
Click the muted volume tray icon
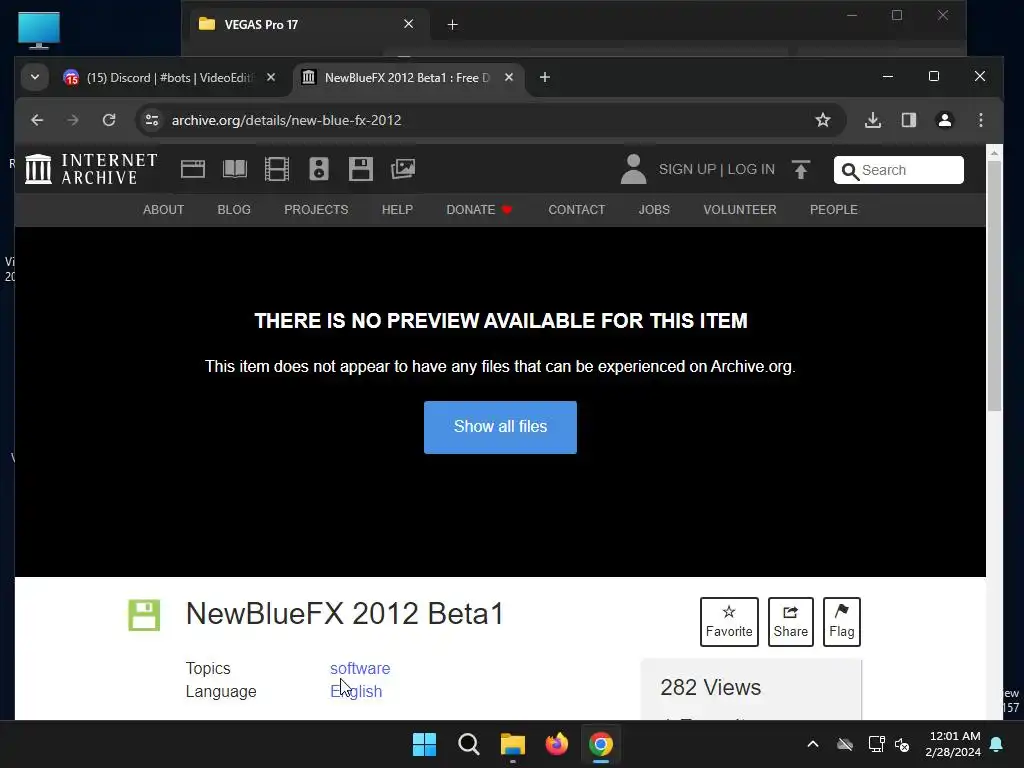tap(903, 744)
